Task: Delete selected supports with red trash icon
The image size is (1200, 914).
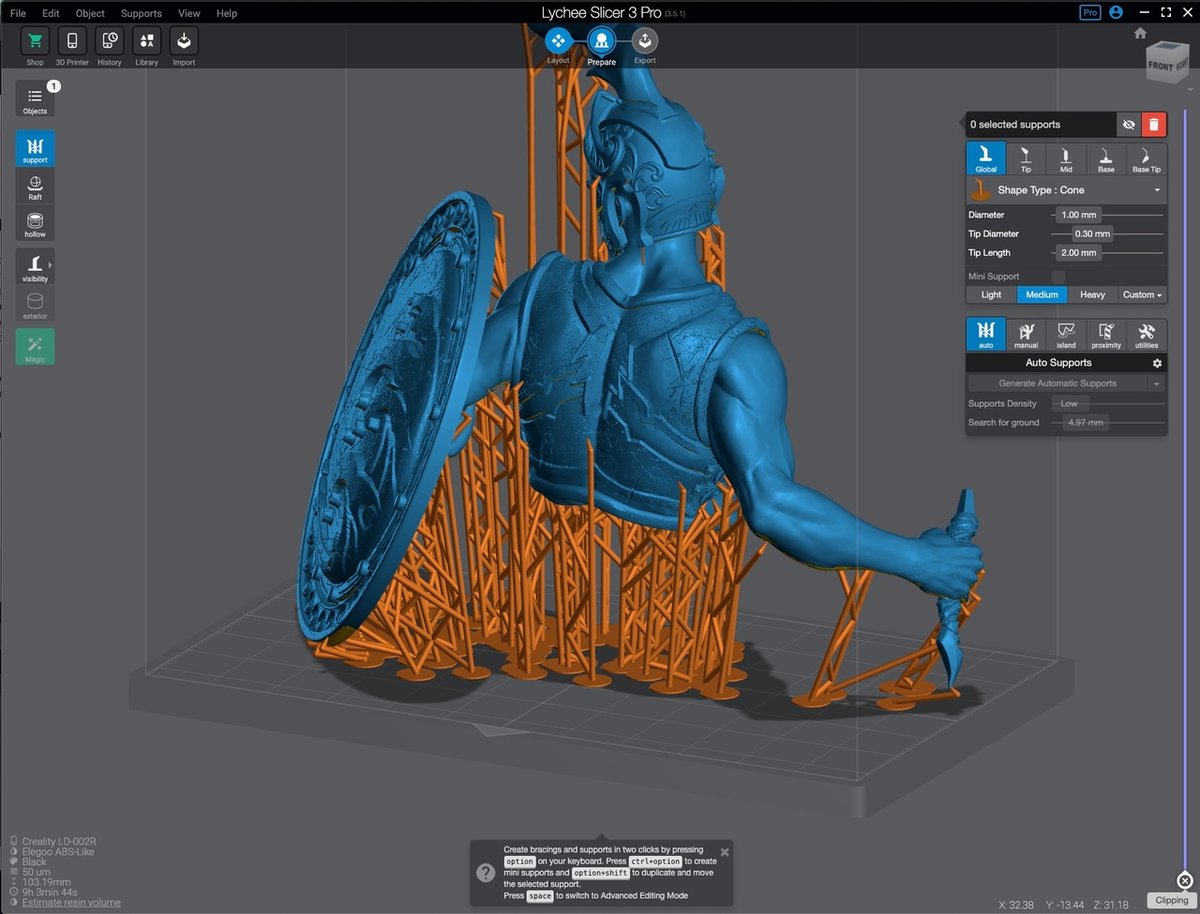Action: tap(1154, 124)
